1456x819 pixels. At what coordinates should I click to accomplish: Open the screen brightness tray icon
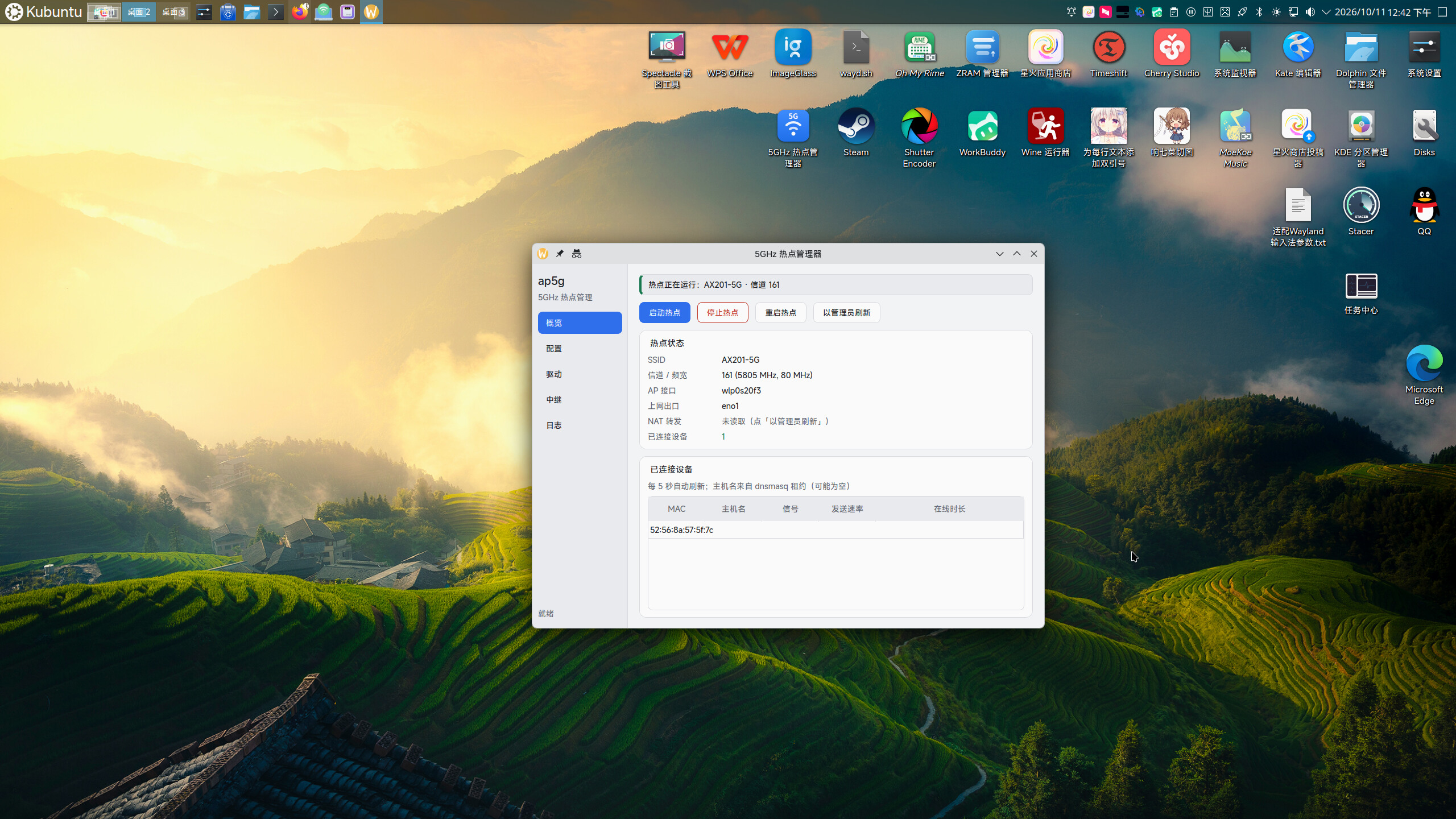[x=1276, y=12]
